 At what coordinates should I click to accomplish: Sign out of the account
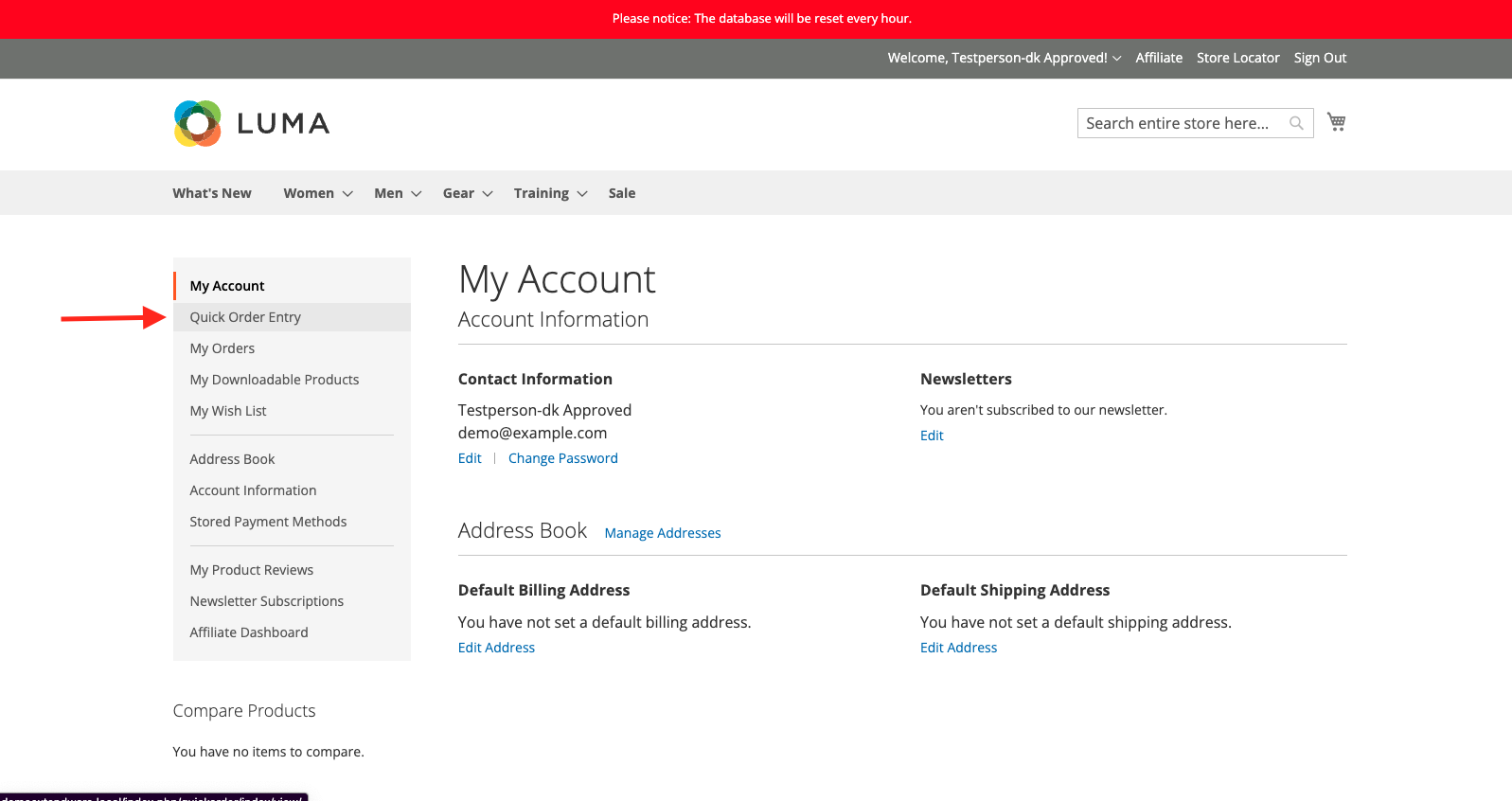(1320, 58)
